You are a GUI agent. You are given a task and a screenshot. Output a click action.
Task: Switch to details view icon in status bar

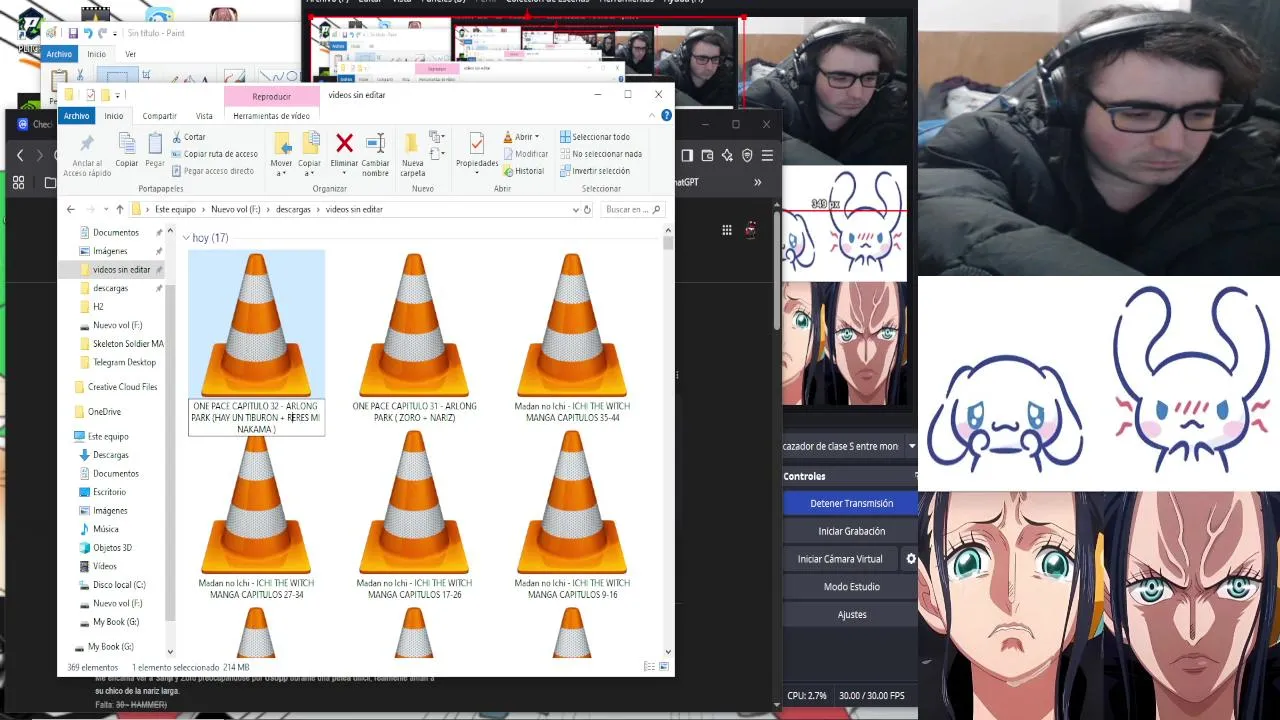pyautogui.click(x=650, y=667)
